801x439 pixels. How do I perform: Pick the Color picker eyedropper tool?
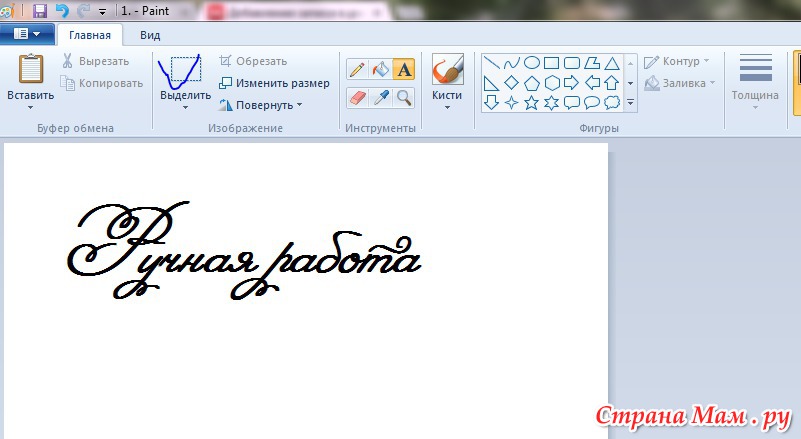[x=380, y=97]
